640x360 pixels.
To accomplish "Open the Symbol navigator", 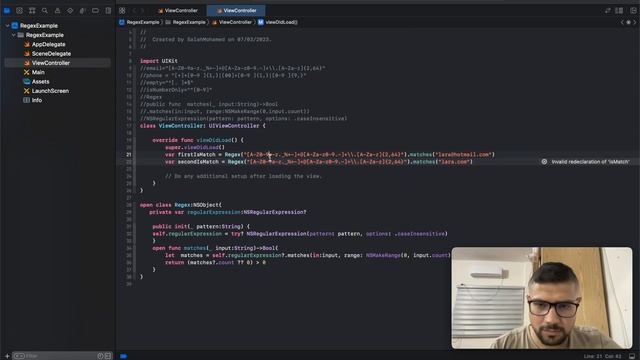I will pos(32,11).
